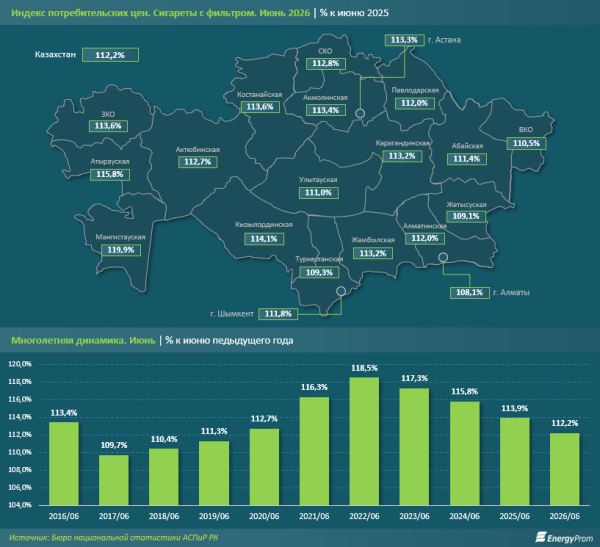Click the 2024/06 bar in chart
This screenshot has height=547, width=600.
pos(465,453)
